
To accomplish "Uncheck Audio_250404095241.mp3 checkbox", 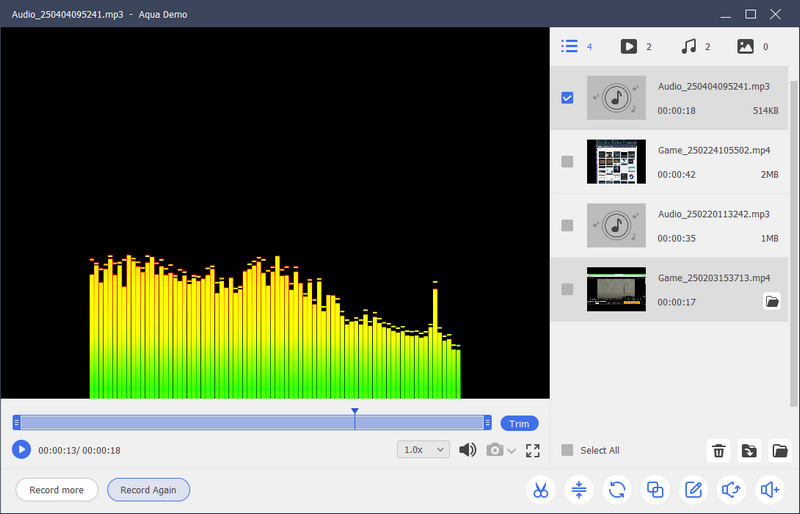I will click(x=567, y=97).
